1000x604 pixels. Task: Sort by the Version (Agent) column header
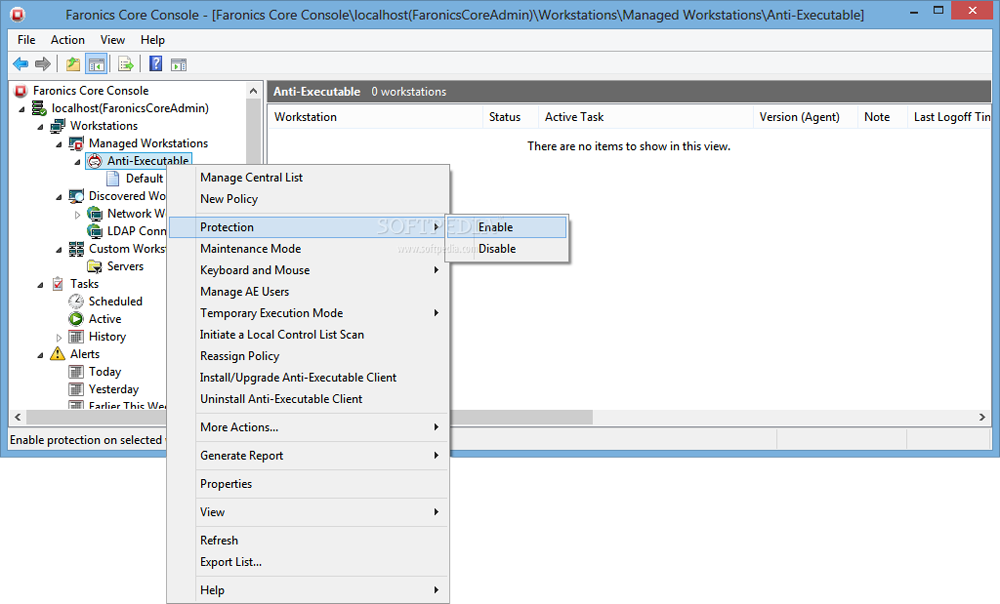pyautogui.click(x=805, y=117)
